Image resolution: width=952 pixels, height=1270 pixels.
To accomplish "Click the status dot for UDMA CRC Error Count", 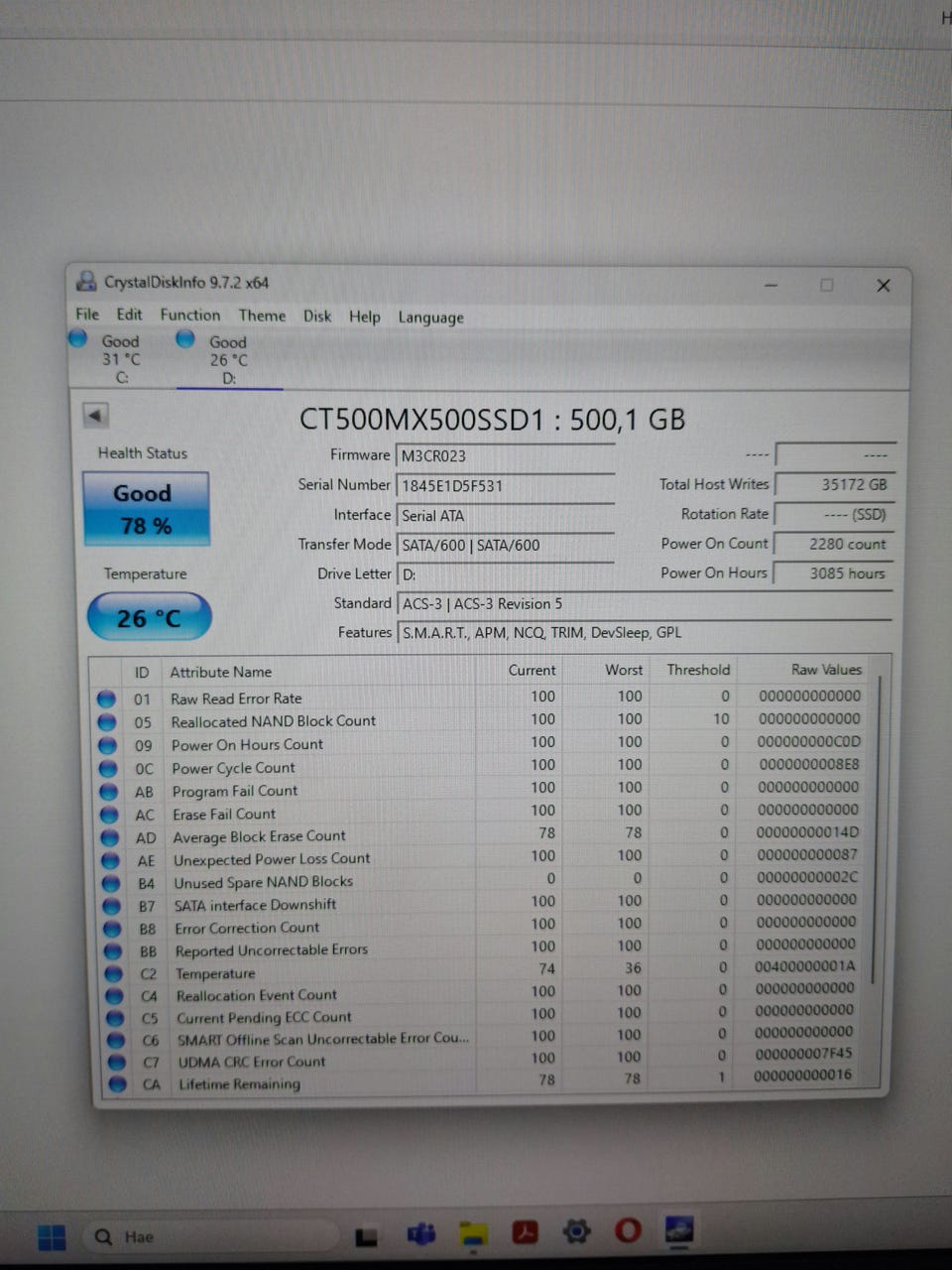I will pos(117,1062).
